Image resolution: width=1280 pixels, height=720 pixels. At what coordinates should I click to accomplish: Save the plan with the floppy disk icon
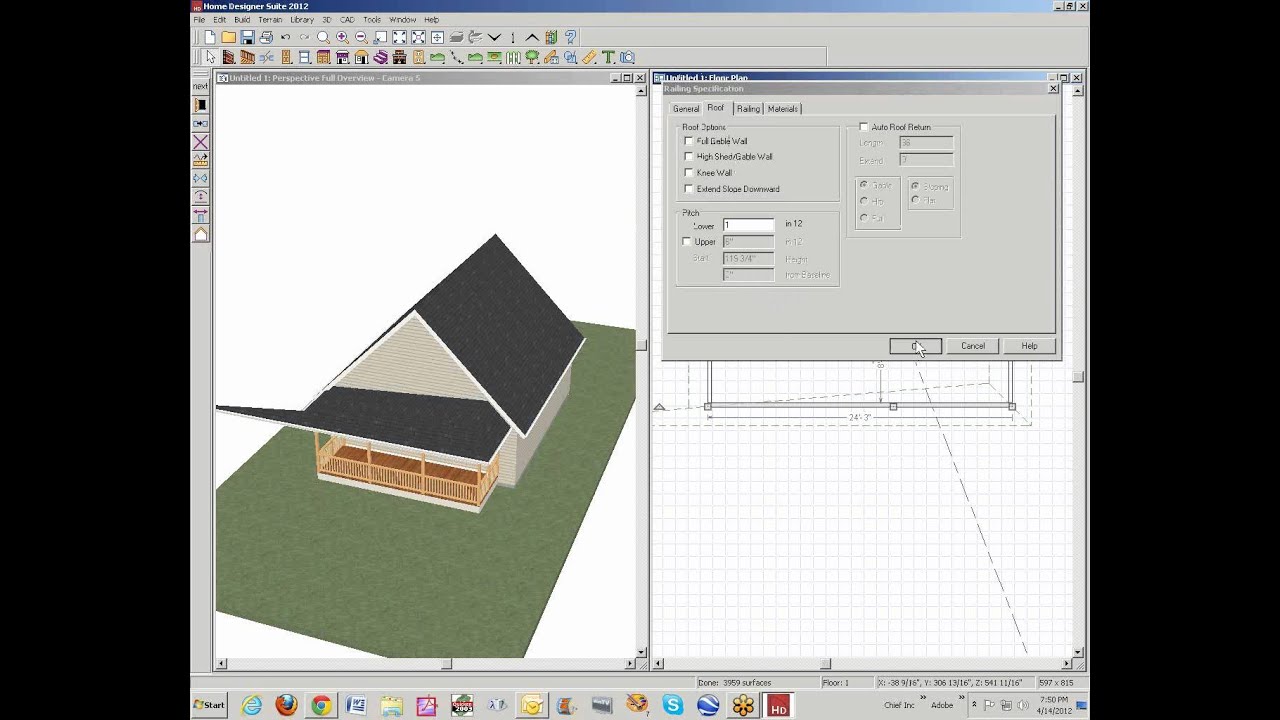coord(247,37)
